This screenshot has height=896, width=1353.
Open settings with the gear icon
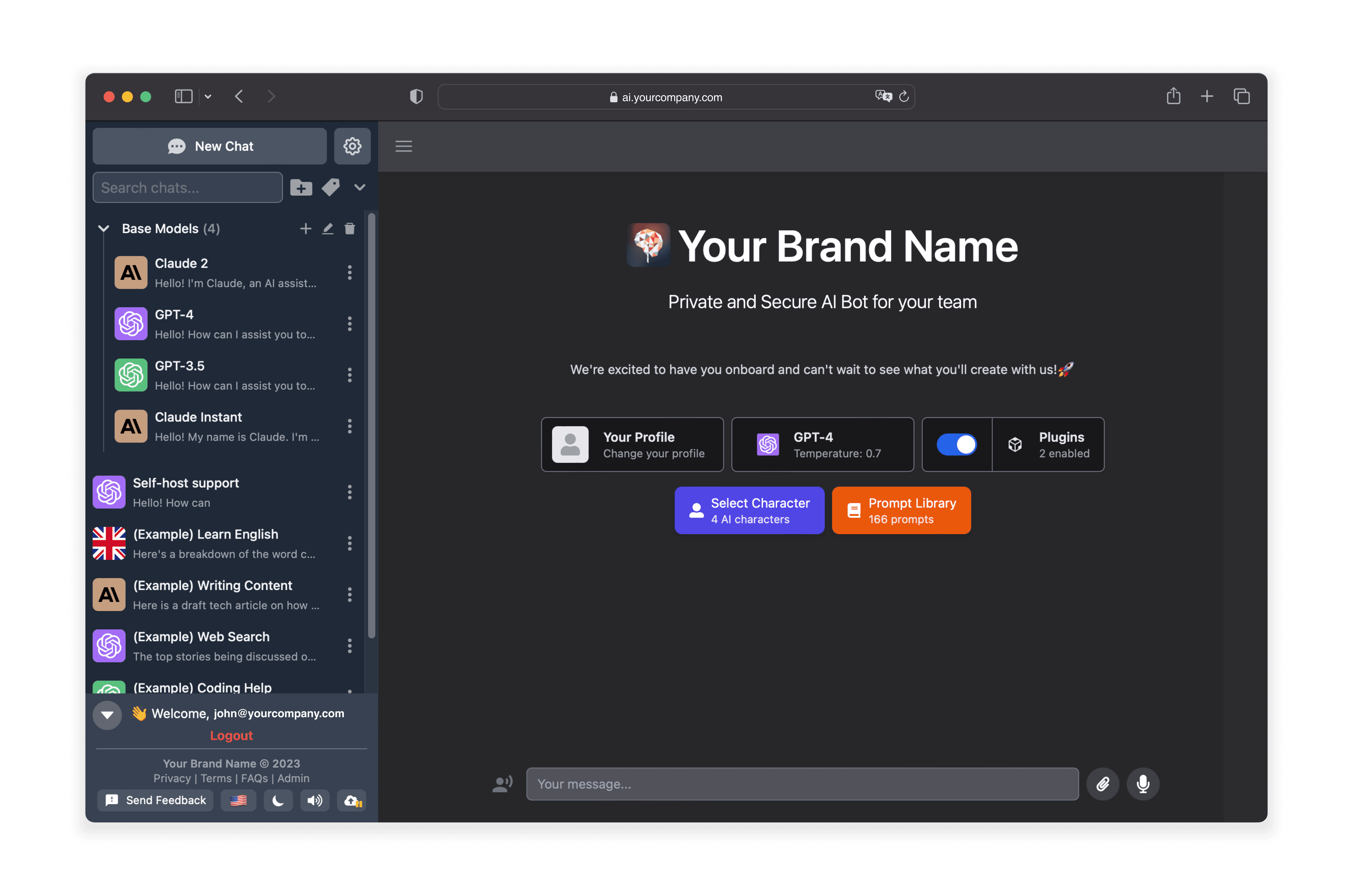coord(352,146)
